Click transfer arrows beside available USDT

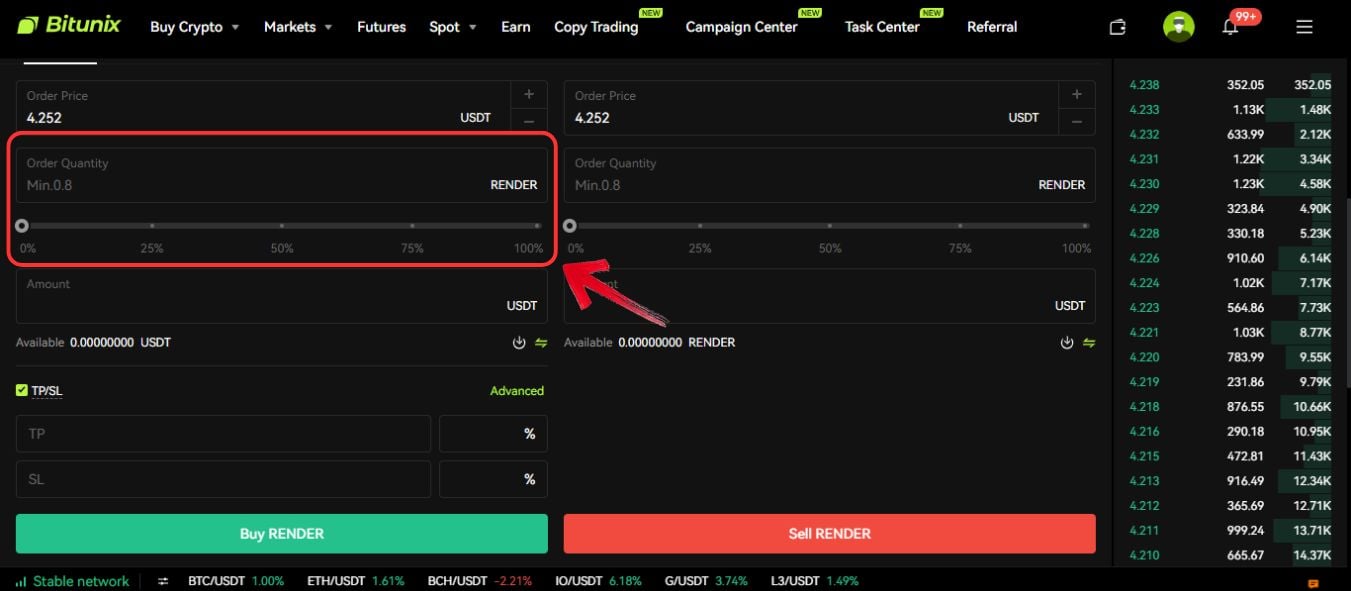pos(541,343)
